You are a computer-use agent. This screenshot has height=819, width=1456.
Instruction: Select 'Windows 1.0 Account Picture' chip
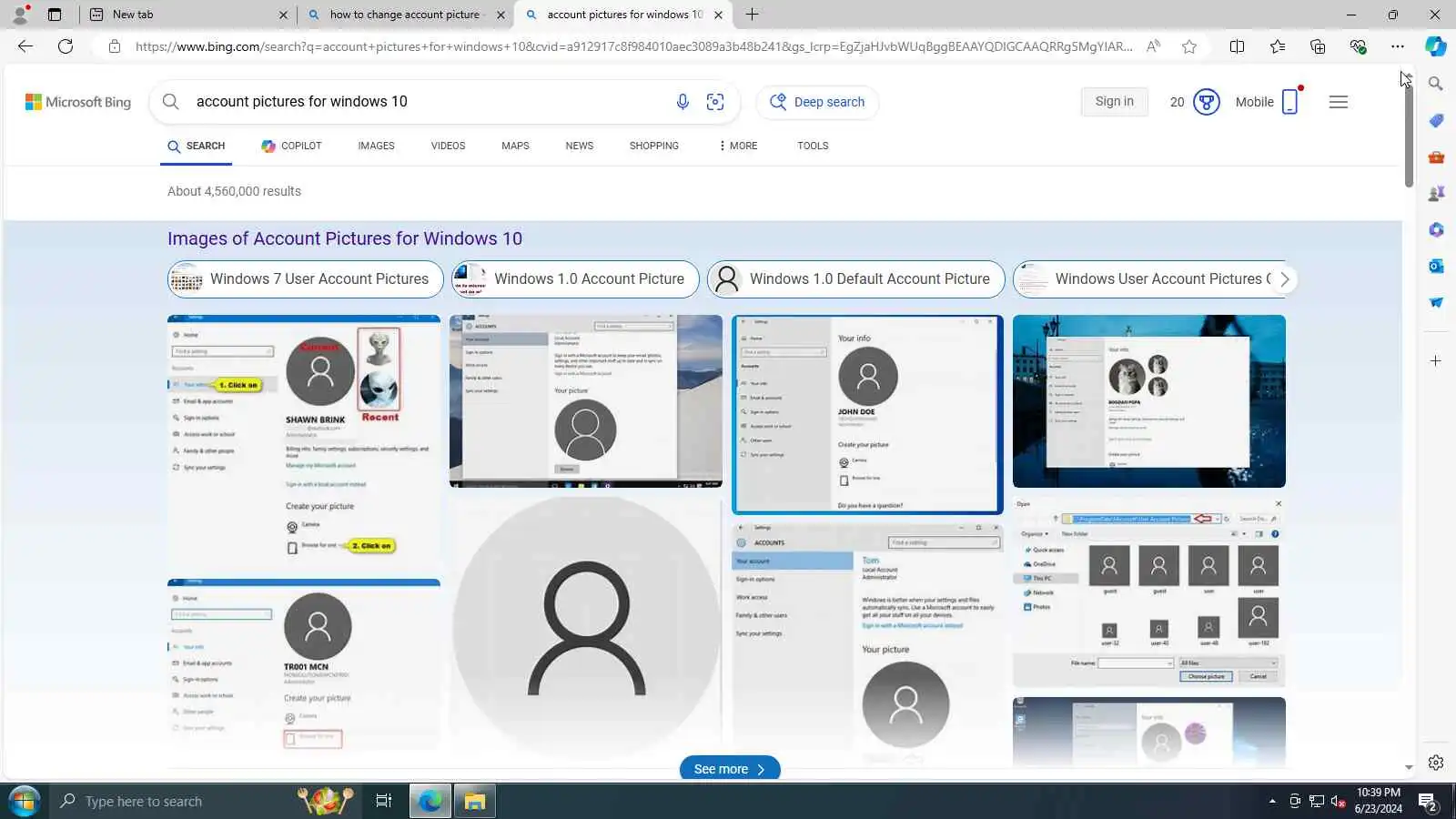[575, 279]
